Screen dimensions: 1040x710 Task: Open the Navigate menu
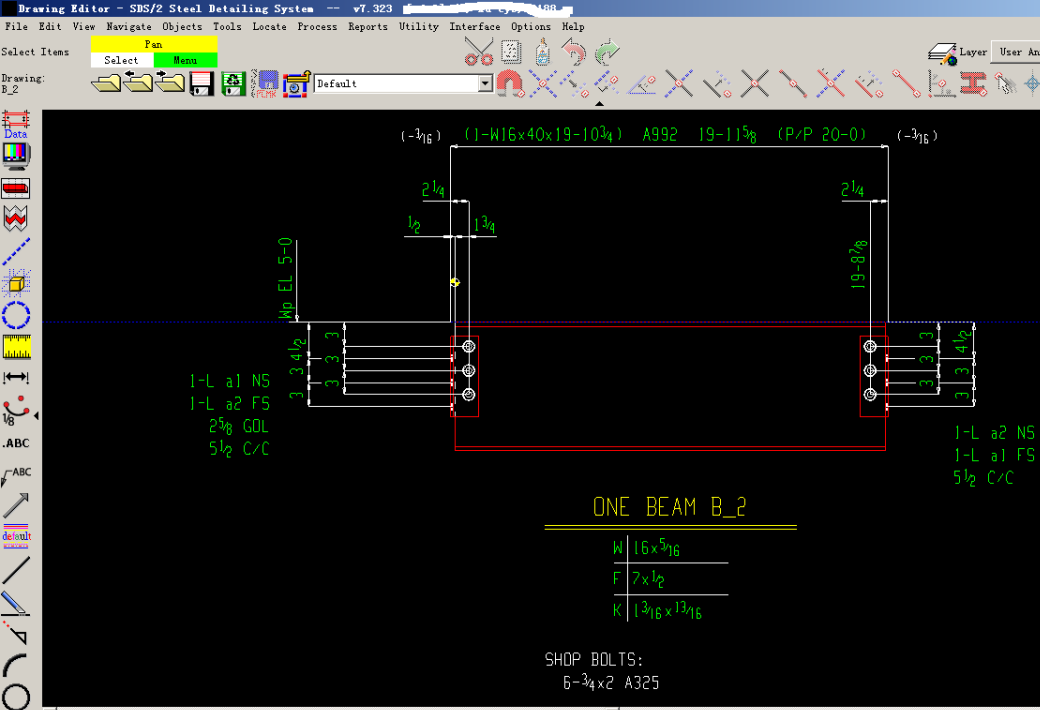(x=129, y=27)
